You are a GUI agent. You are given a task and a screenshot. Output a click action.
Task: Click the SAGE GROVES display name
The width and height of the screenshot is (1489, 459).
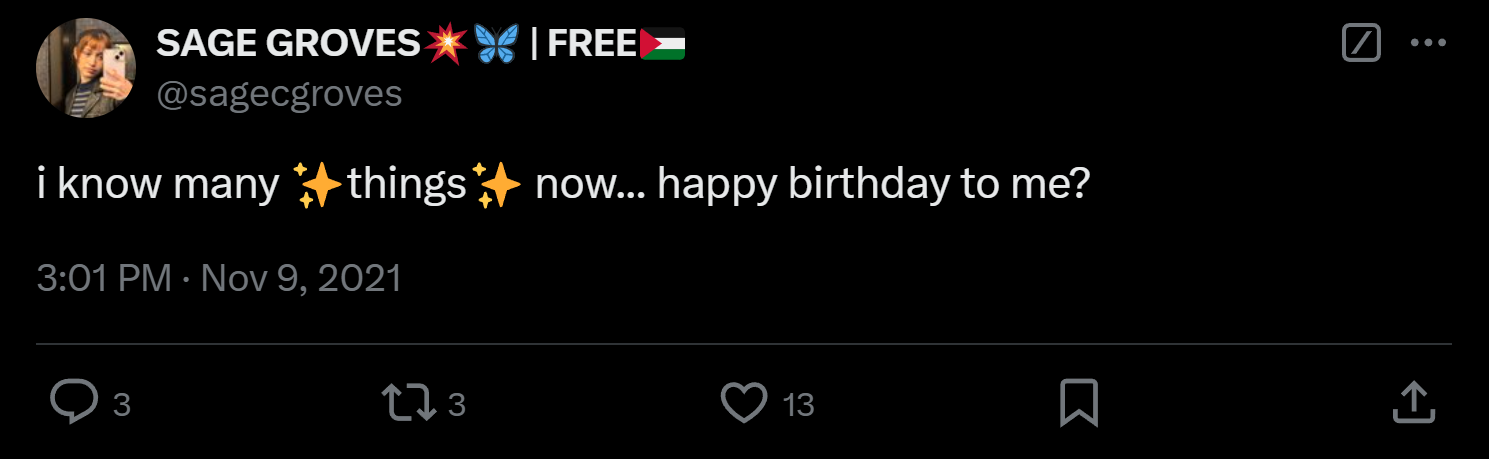point(288,44)
